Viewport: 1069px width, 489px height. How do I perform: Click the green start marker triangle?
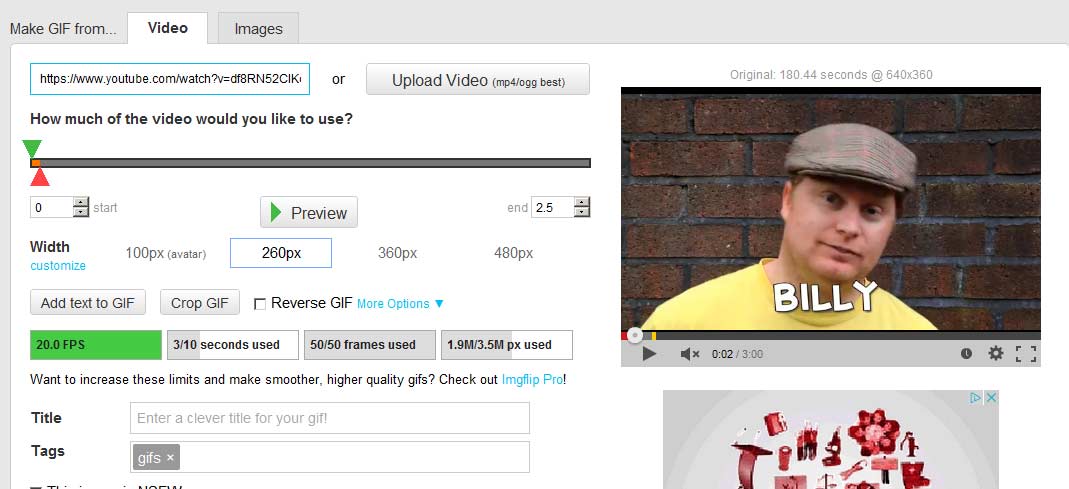pyautogui.click(x=32, y=149)
